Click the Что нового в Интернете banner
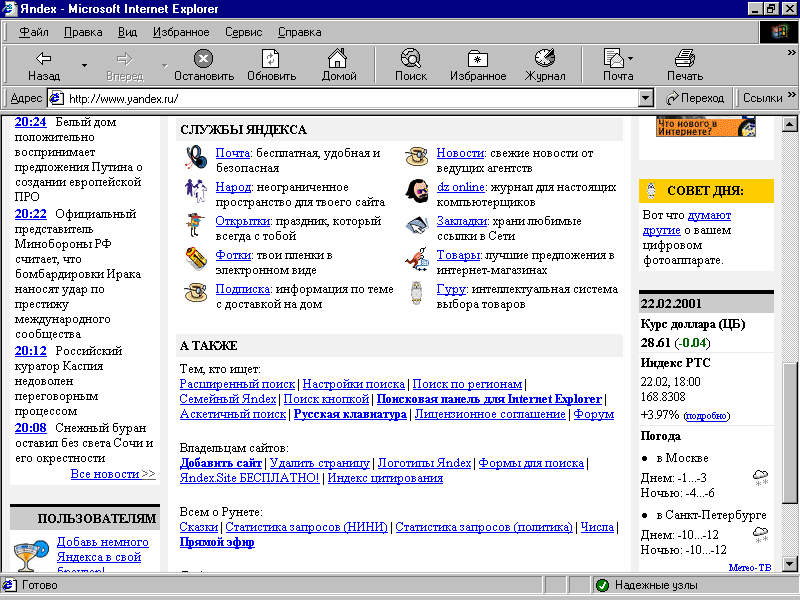 tap(706, 127)
